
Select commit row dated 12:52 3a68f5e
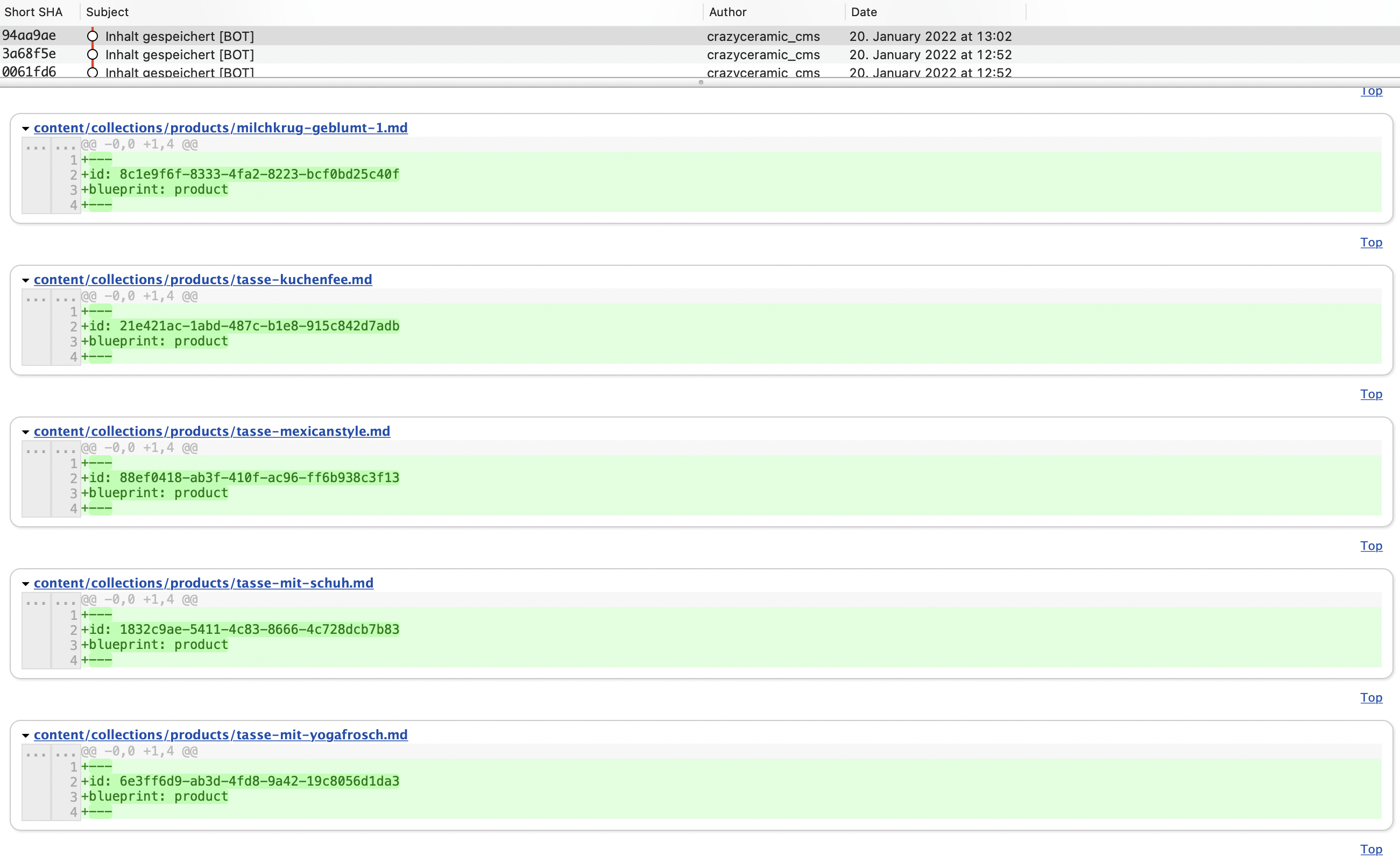point(930,55)
